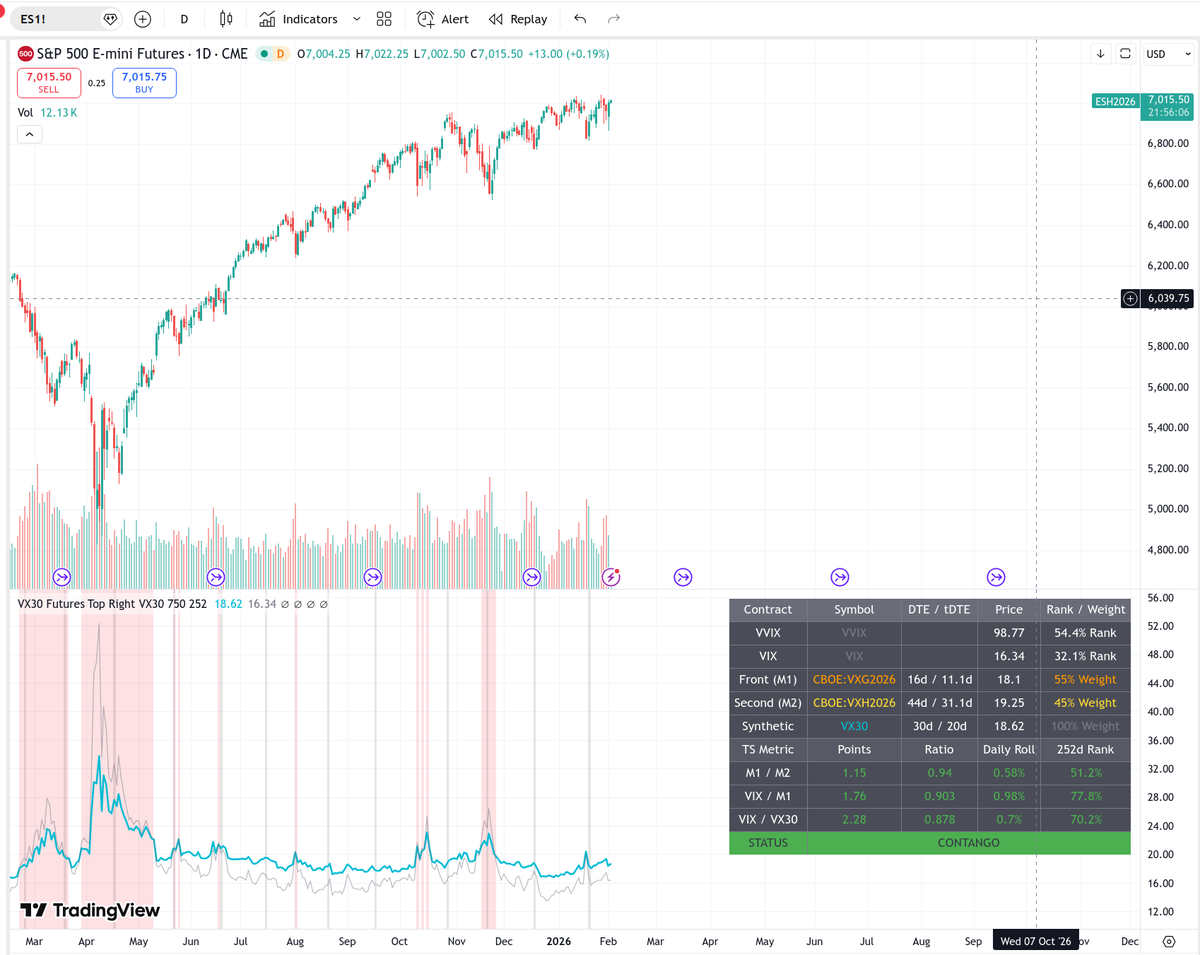
Task: Click the orange 55% Weight cell
Action: (x=1085, y=679)
